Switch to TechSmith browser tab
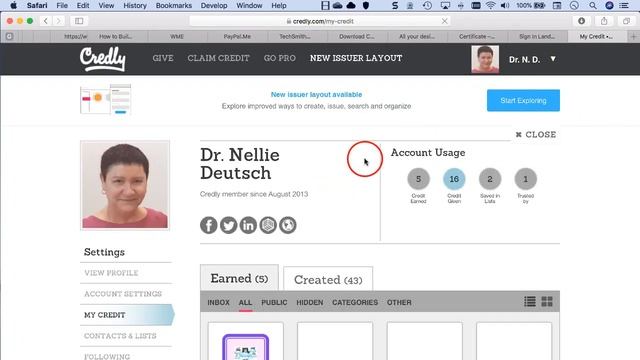640x360 pixels. click(x=295, y=36)
